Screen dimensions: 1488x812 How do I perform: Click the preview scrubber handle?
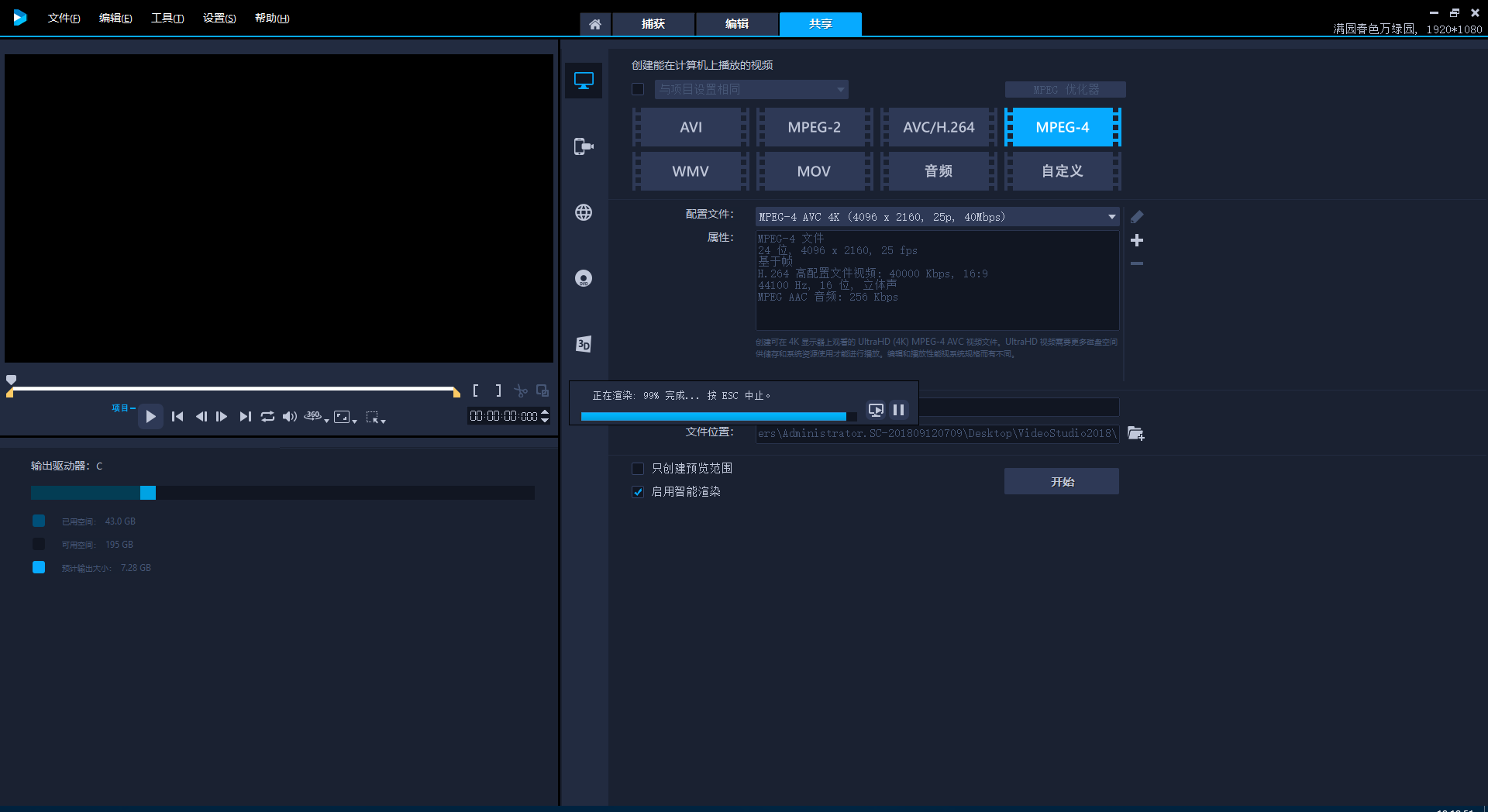pos(11,380)
